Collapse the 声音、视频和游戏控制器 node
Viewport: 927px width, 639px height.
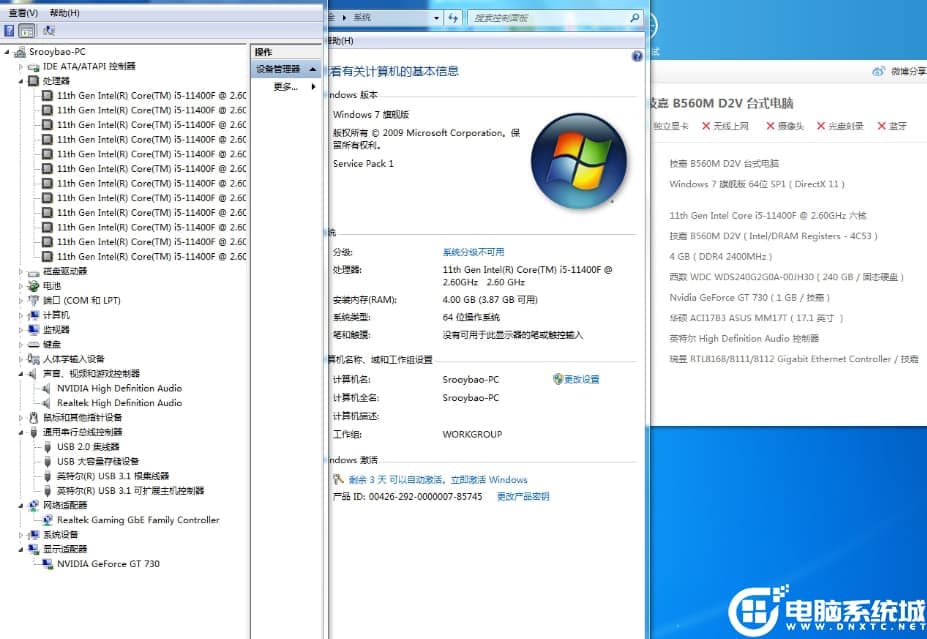21,374
